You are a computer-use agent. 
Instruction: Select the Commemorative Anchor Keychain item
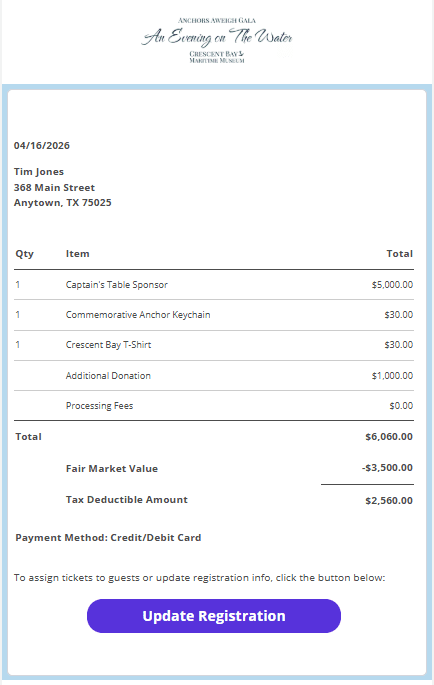(138, 315)
